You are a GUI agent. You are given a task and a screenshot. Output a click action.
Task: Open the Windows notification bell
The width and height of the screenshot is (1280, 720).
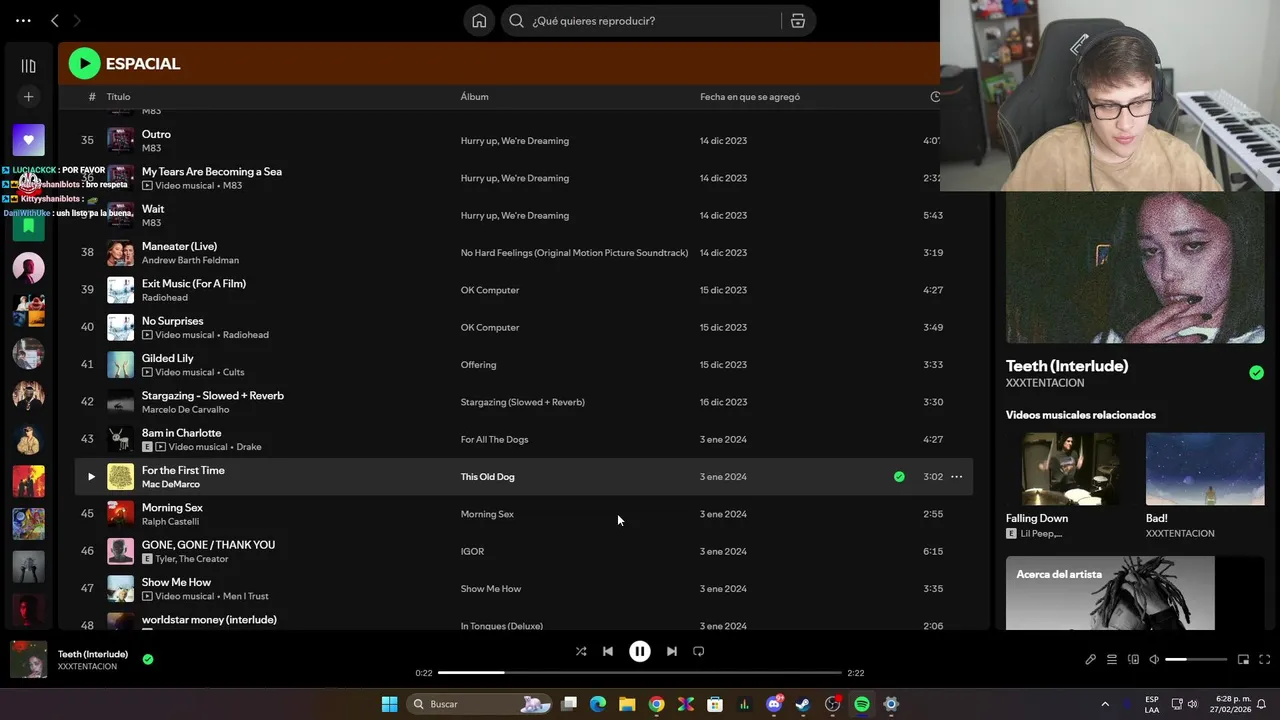1261,704
